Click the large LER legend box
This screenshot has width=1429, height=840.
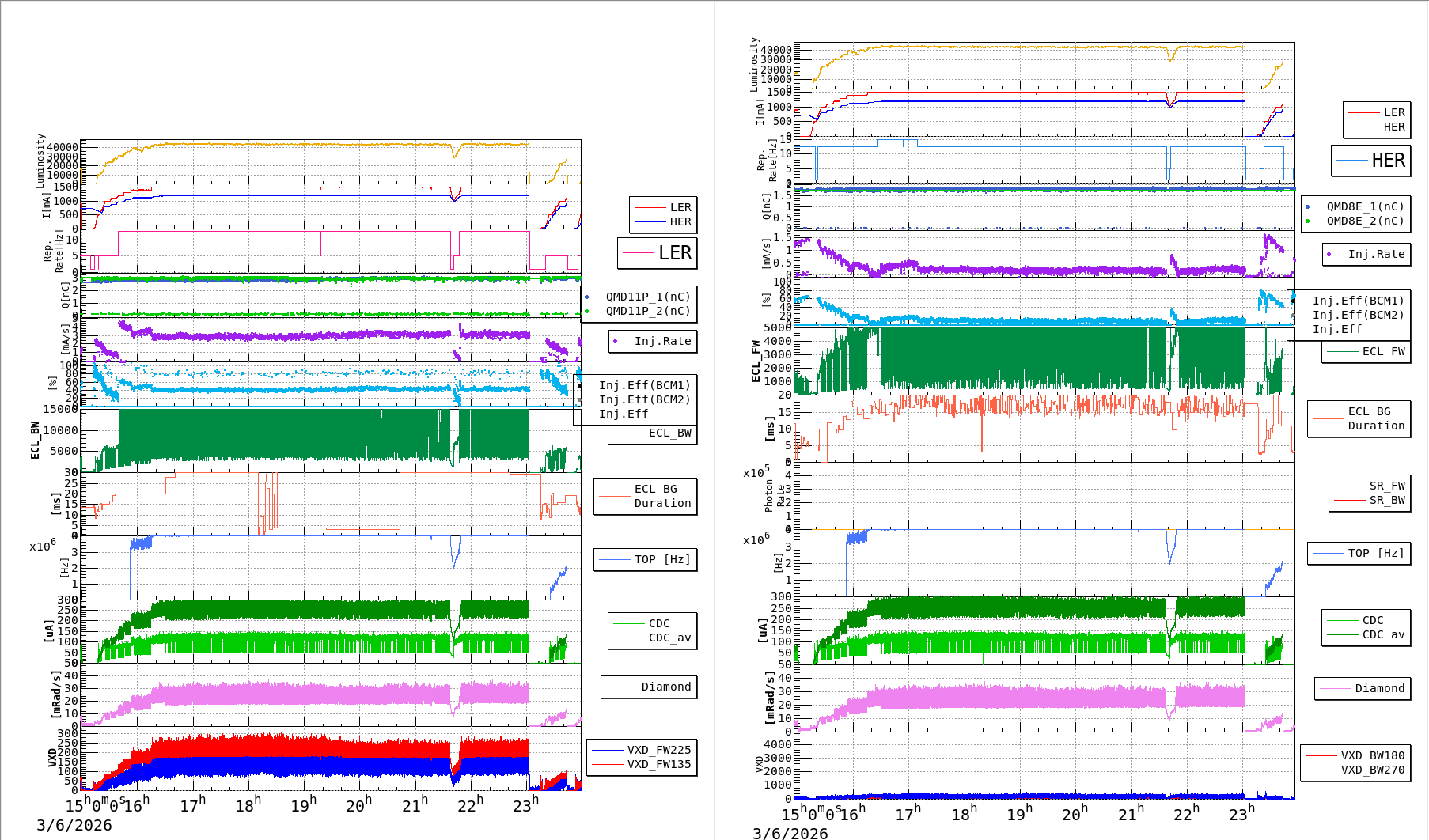[658, 253]
